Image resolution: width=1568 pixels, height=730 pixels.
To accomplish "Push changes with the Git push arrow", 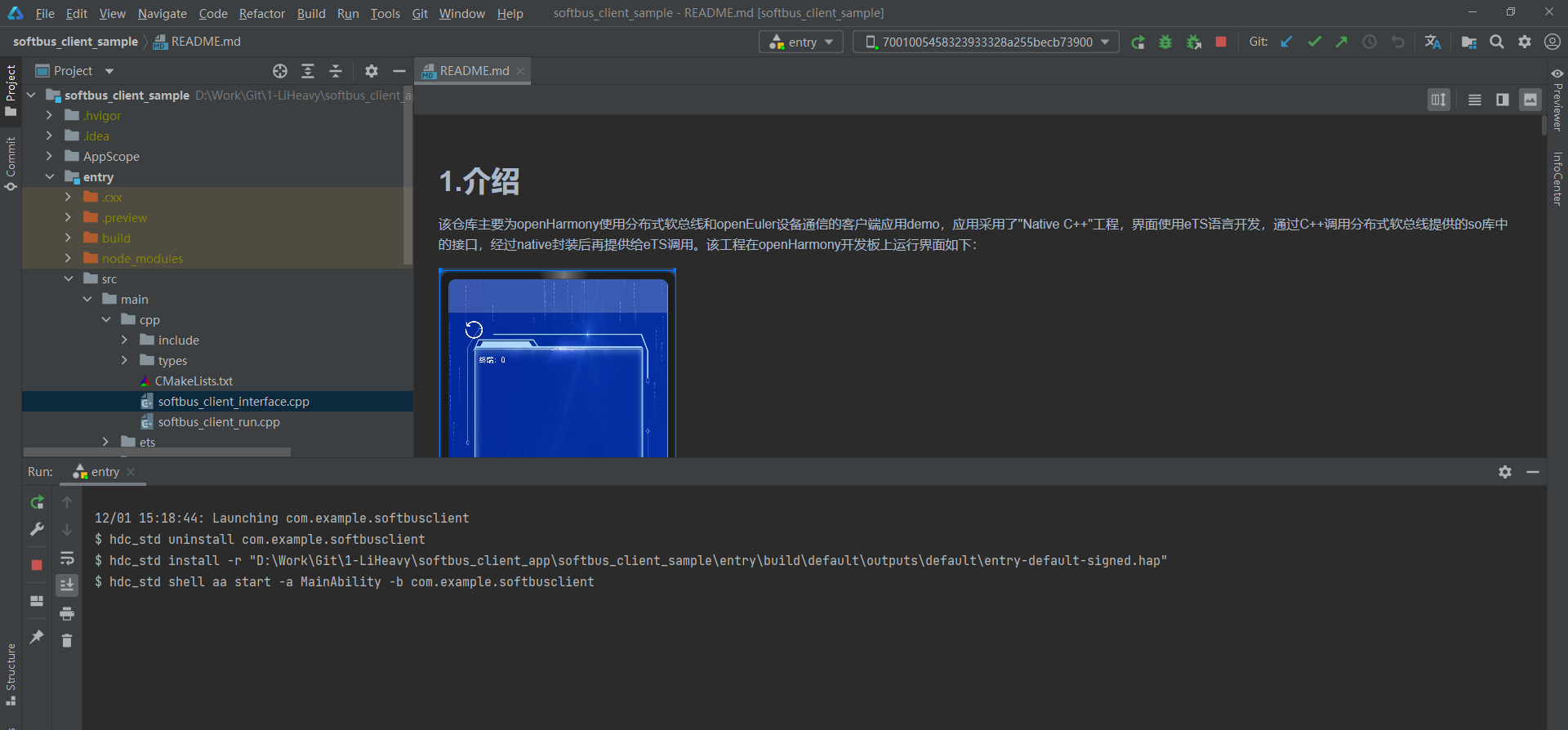I will [1342, 42].
